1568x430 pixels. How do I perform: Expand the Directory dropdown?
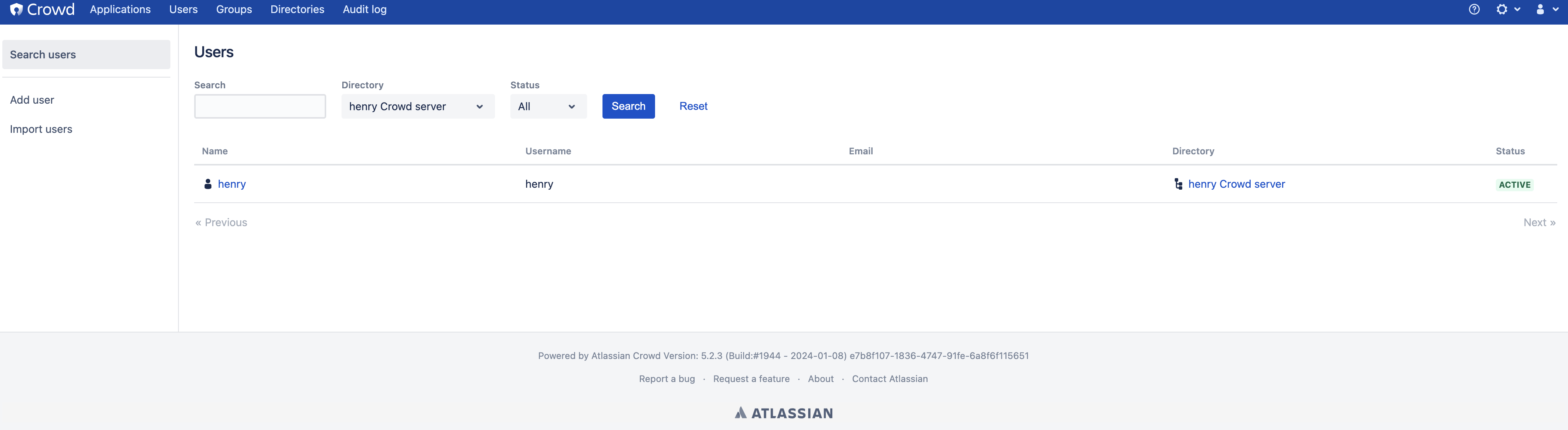[x=418, y=107]
